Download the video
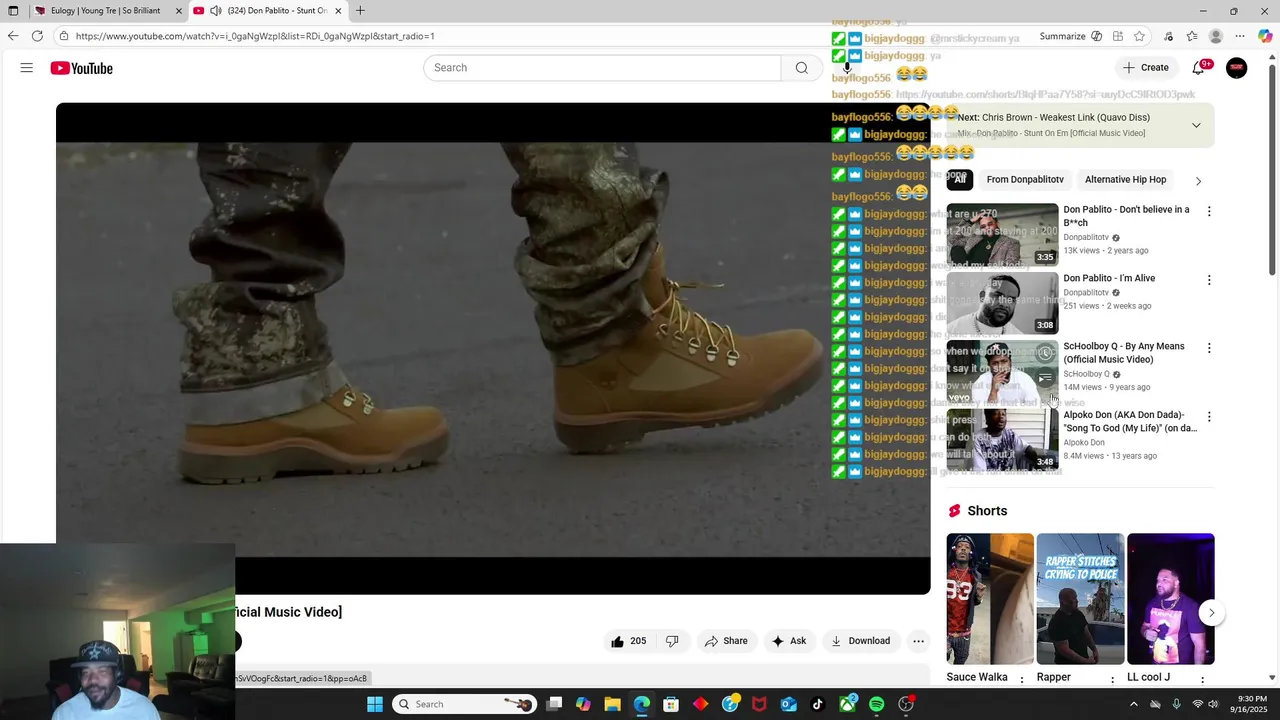 [x=860, y=641]
